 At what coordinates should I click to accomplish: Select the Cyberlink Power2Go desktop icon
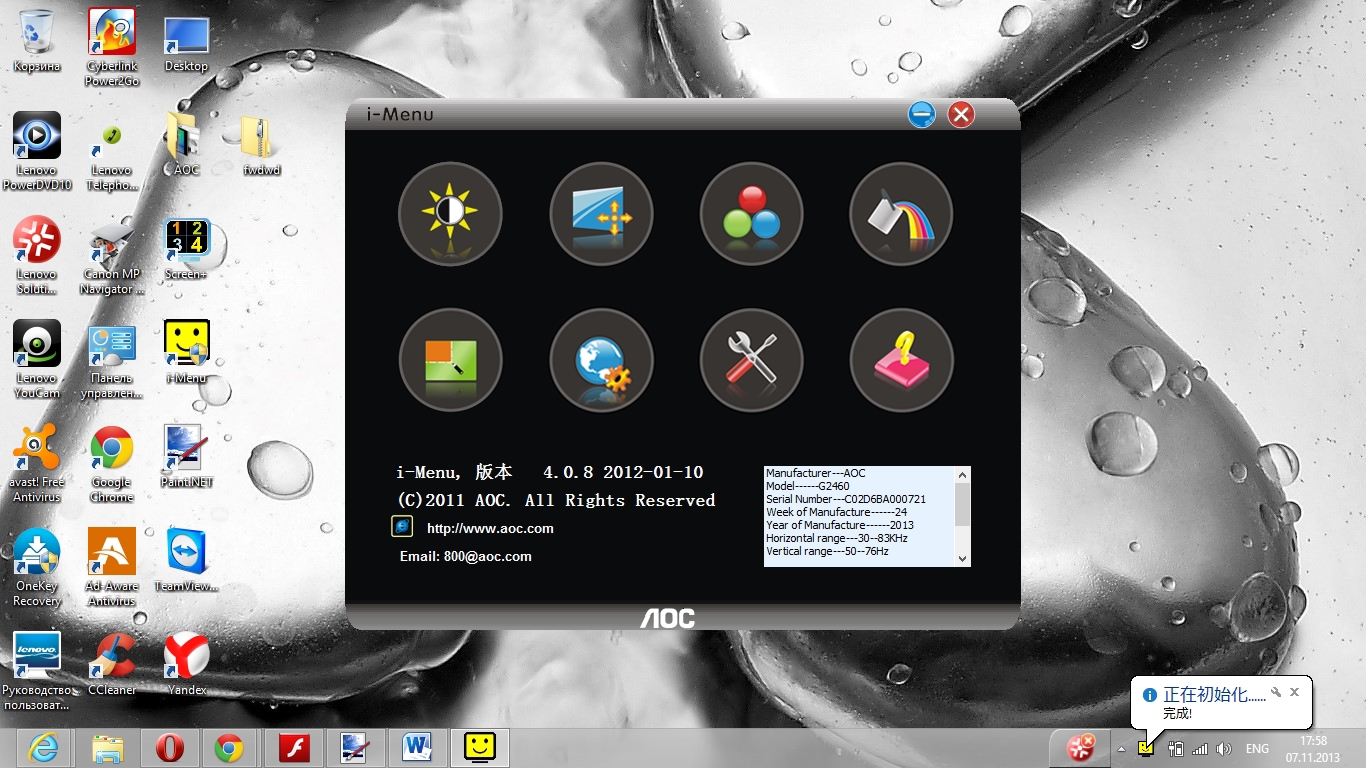click(112, 47)
